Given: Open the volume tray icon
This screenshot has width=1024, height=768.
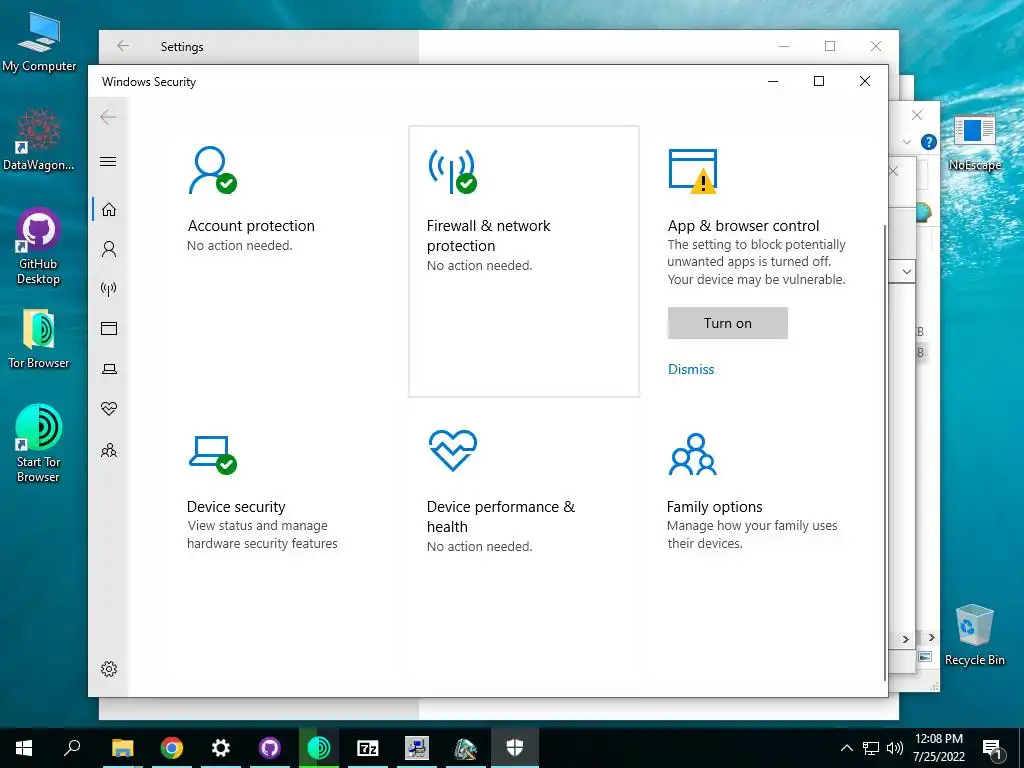Looking at the screenshot, I should pos(895,748).
